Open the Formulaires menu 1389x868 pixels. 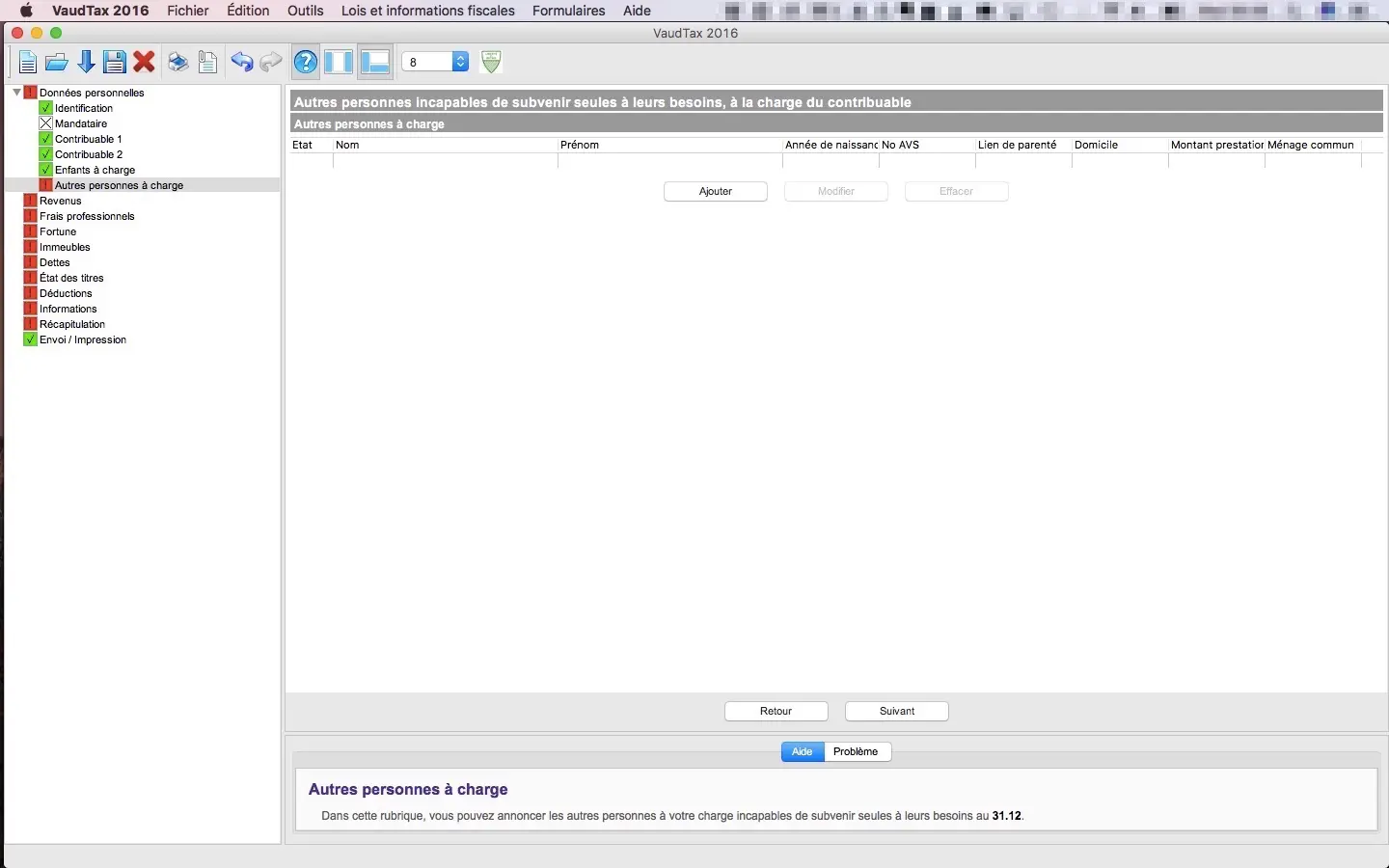click(569, 11)
